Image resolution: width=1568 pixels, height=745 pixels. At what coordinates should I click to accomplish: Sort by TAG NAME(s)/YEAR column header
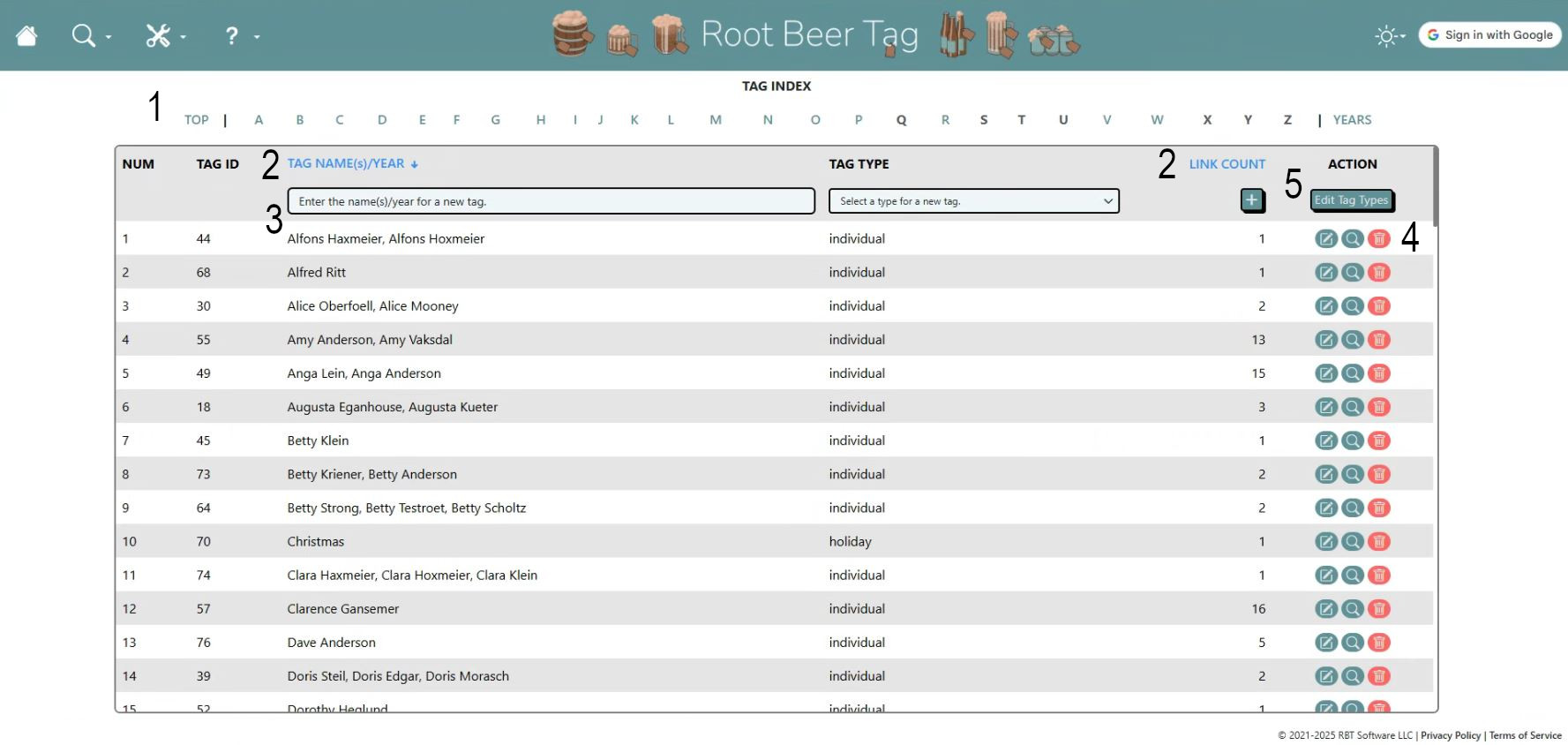pos(346,163)
